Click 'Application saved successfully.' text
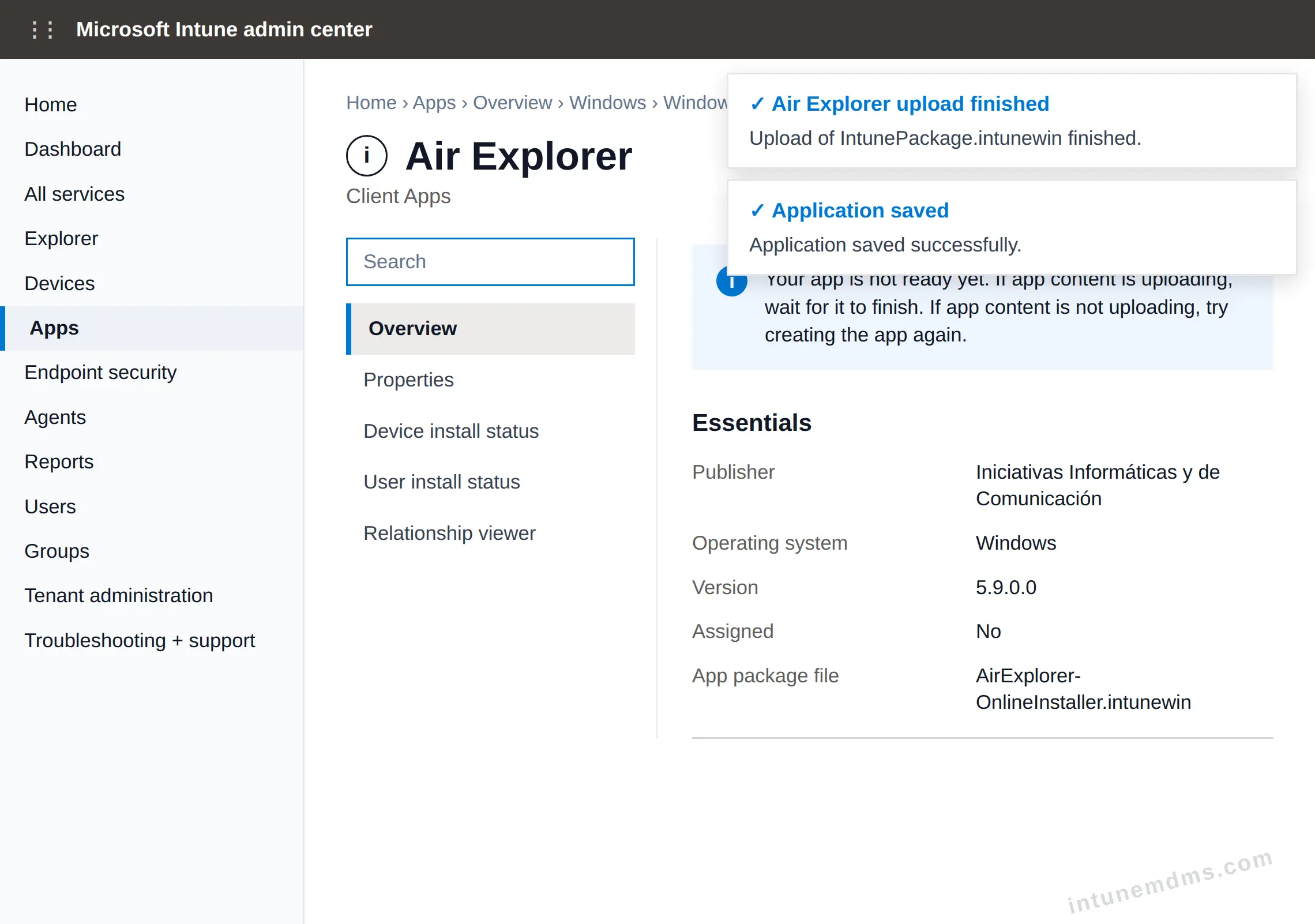Viewport: 1315px width, 924px height. [885, 245]
